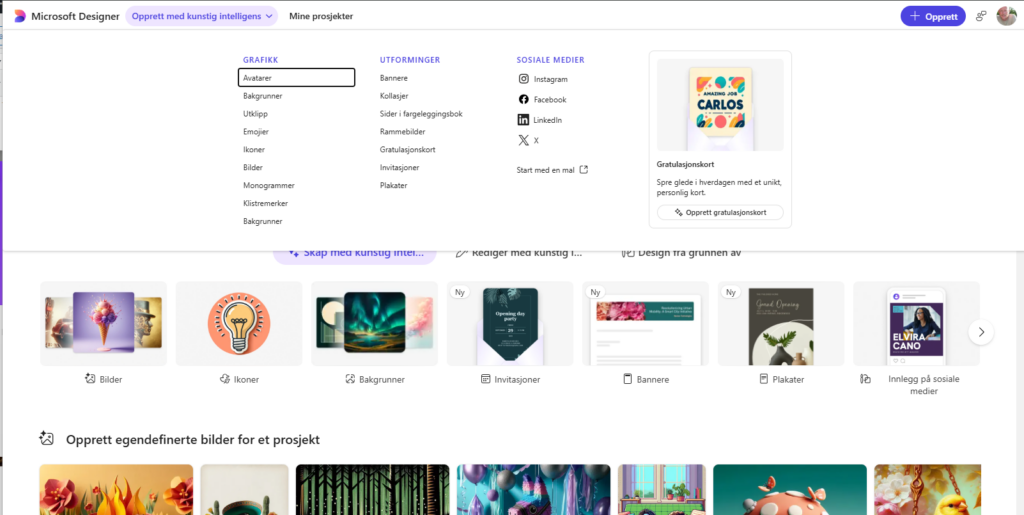Viewport: 1024px width, 515px height.
Task: Open the Instagram icon under Sosiale medier
Action: (523, 79)
